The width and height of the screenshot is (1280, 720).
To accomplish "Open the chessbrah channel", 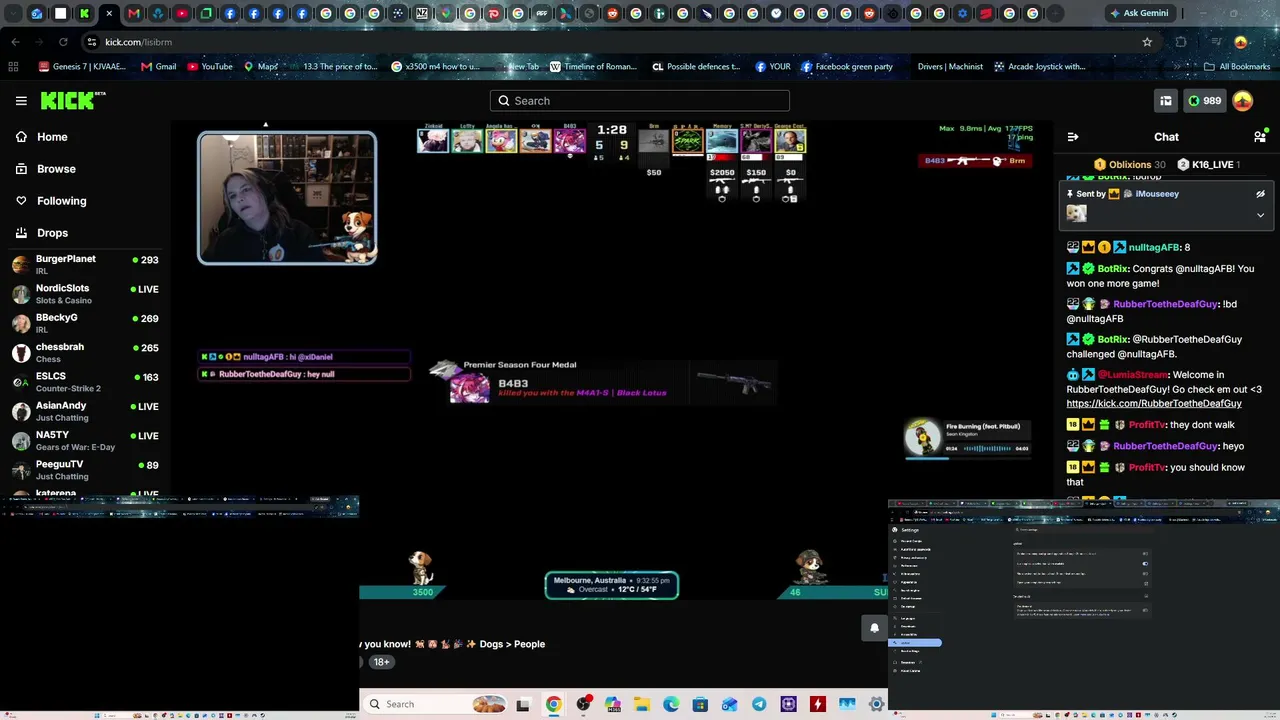I will point(85,352).
